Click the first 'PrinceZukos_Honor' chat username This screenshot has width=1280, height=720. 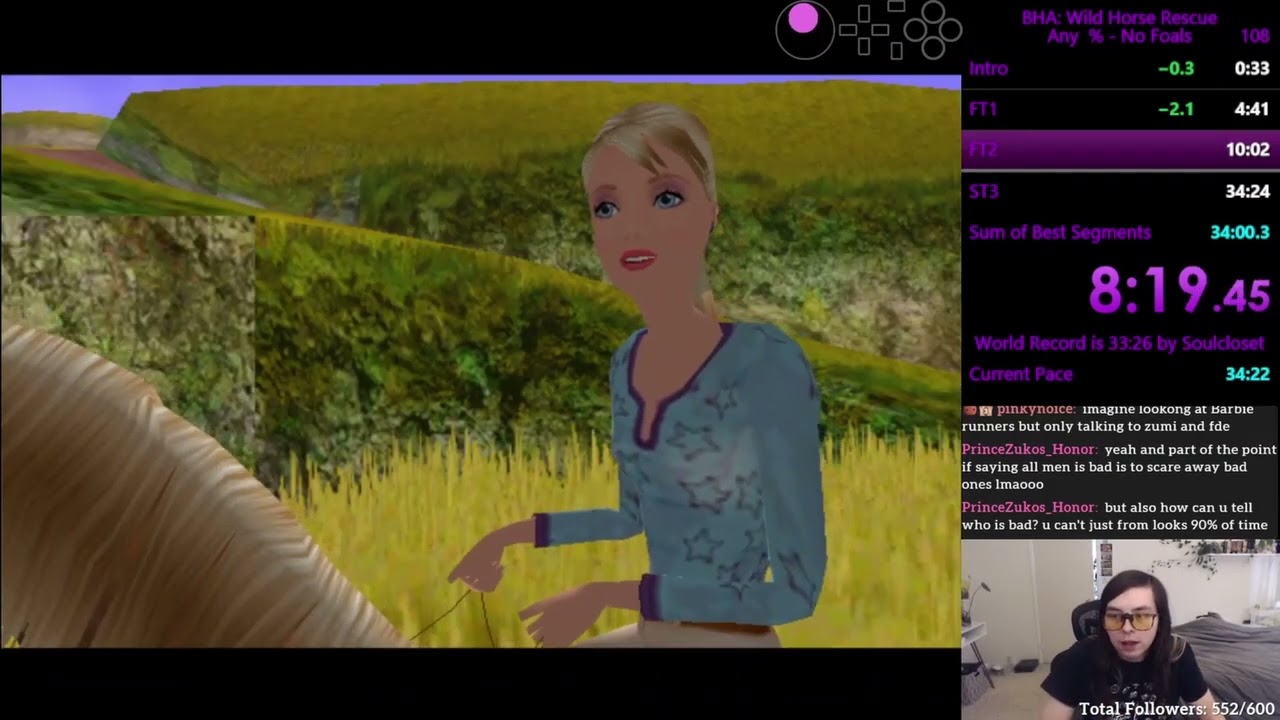1030,450
